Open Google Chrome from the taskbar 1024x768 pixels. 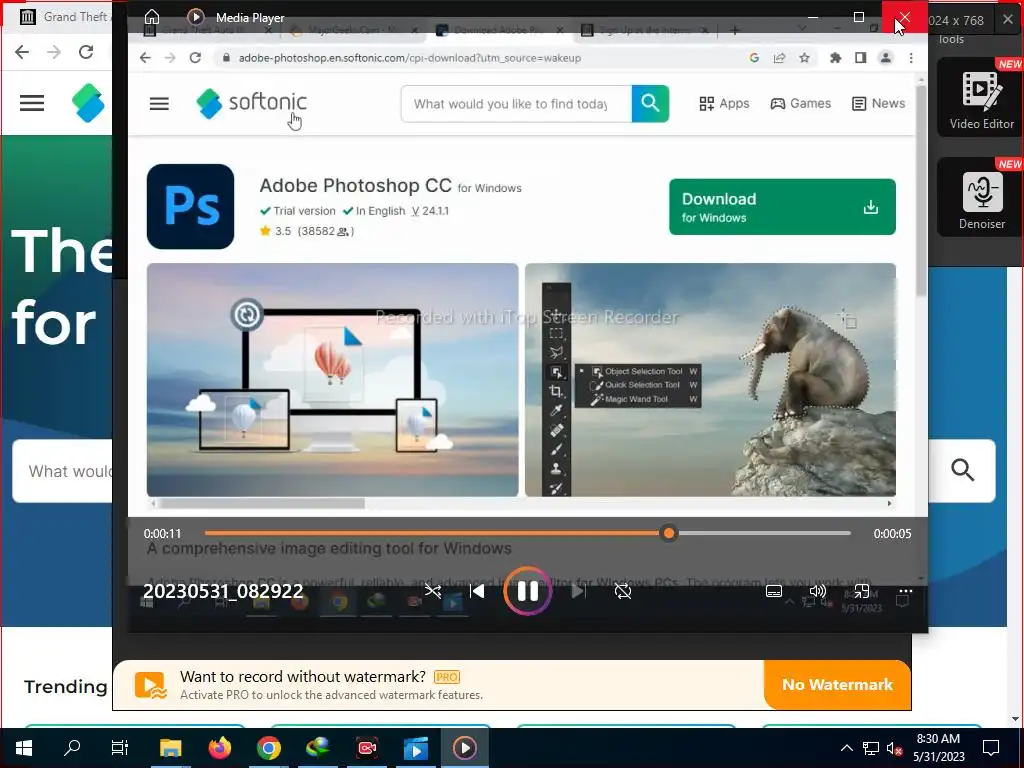pos(268,748)
